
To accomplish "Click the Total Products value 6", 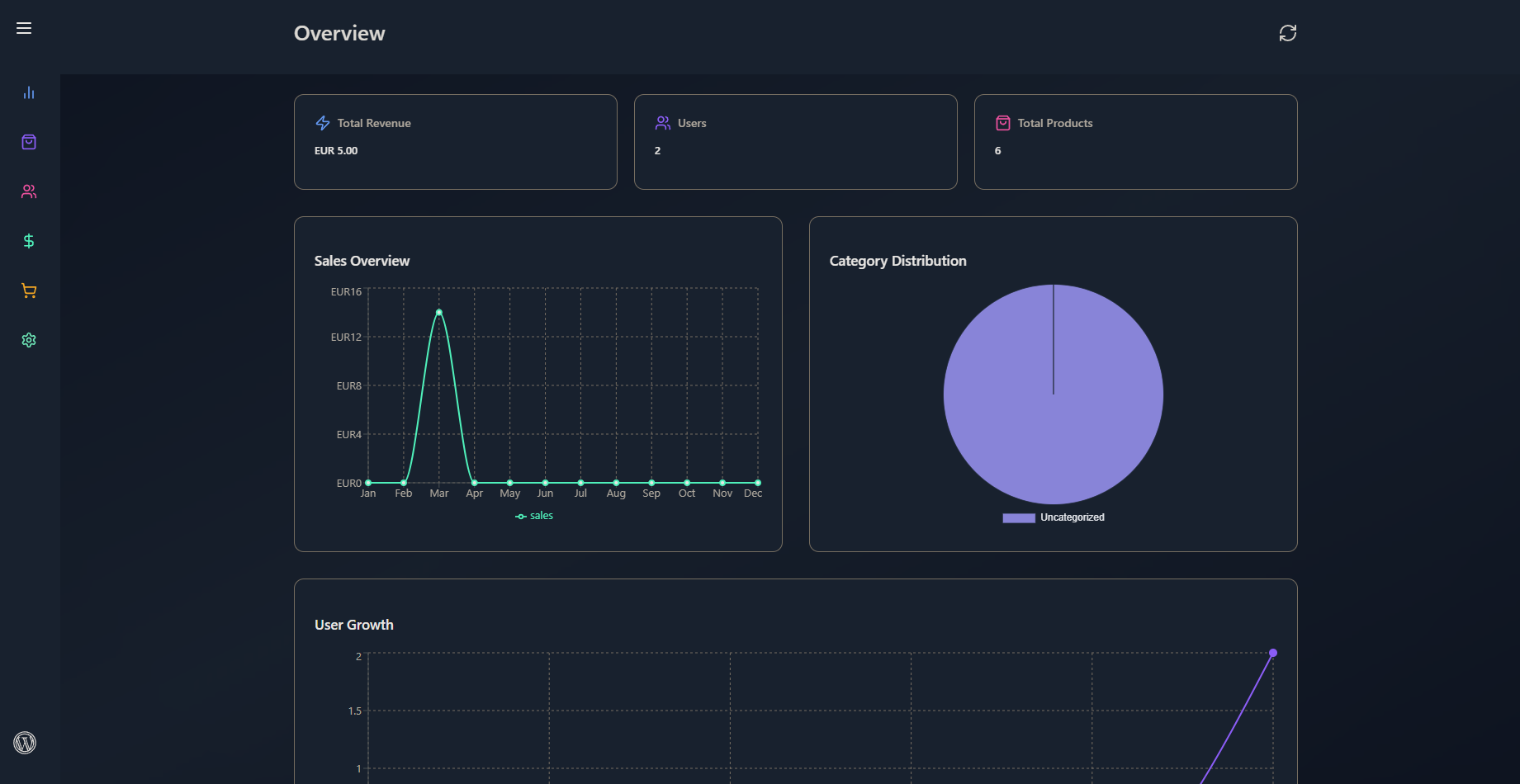I will click(x=997, y=151).
